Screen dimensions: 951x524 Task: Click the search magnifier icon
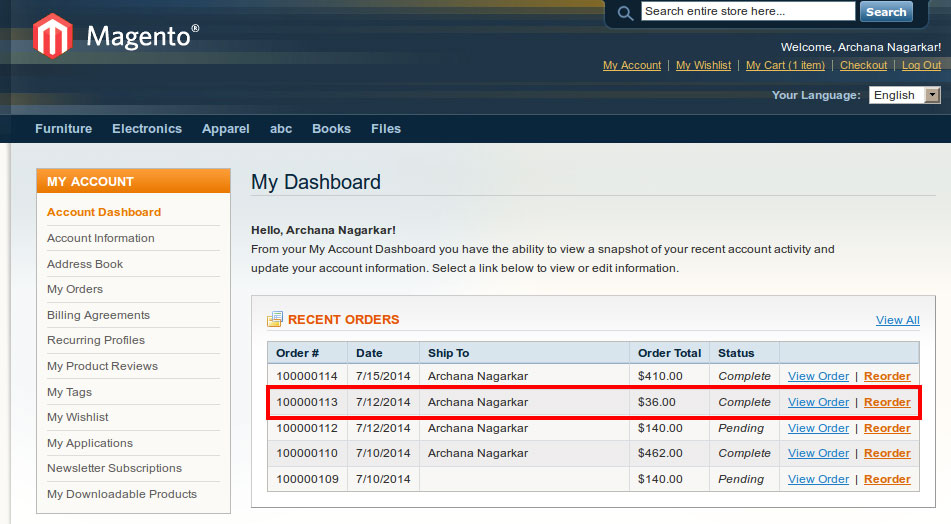pyautogui.click(x=625, y=13)
